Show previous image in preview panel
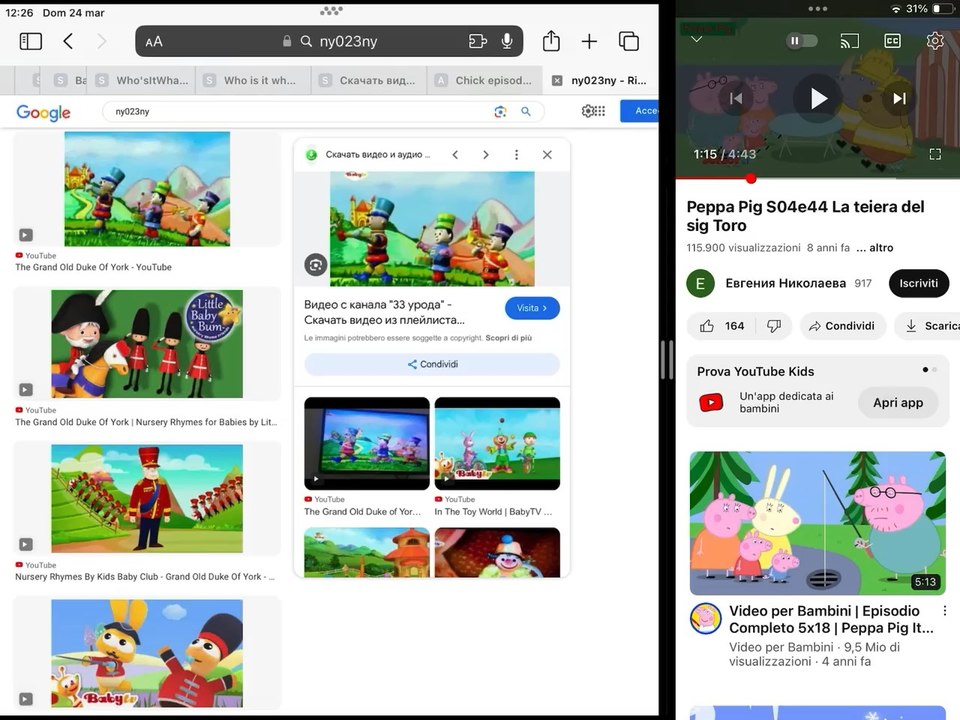The height and width of the screenshot is (720, 960). tap(455, 155)
